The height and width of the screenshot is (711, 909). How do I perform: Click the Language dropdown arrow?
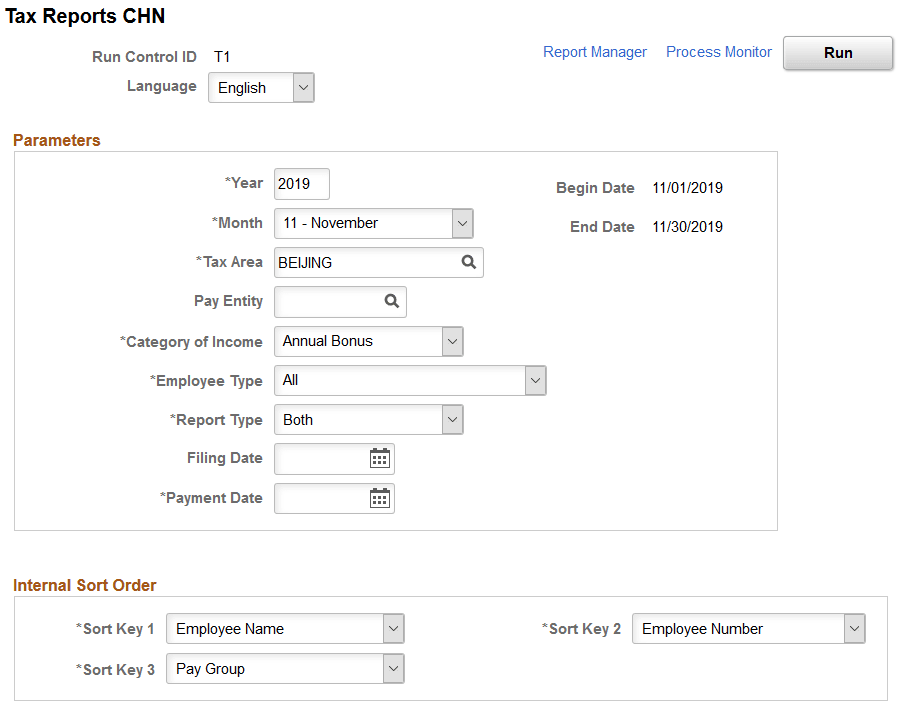pos(303,88)
